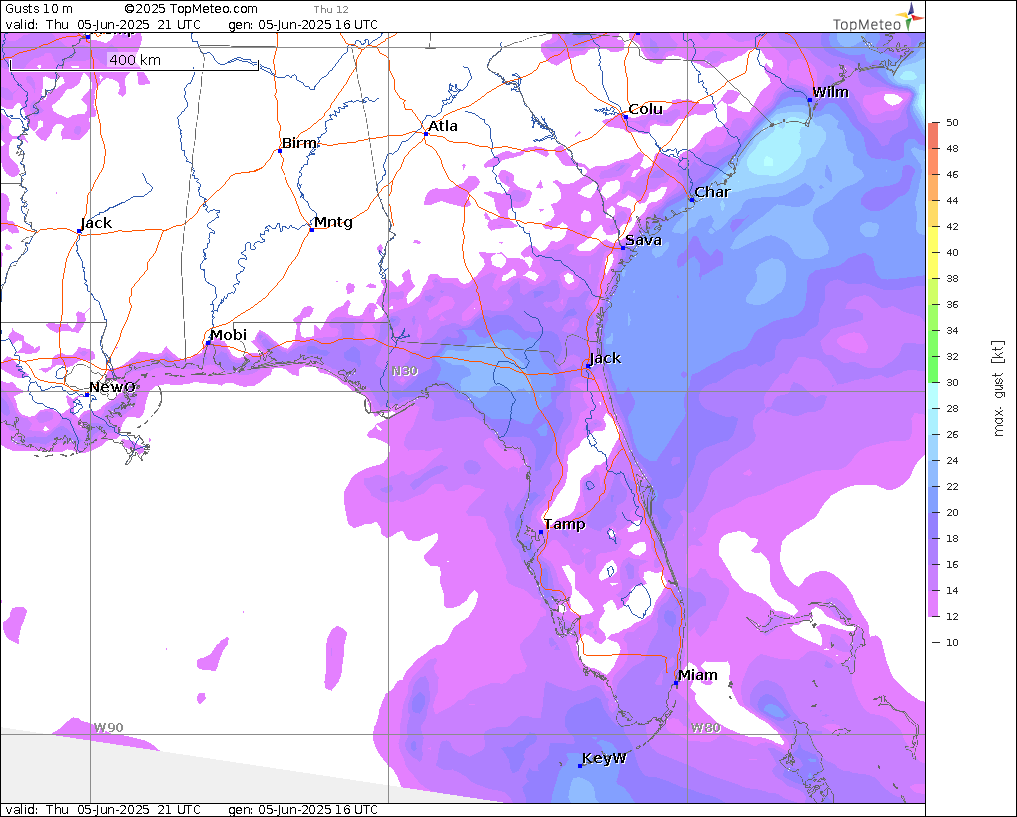The image size is (1017, 817).
Task: Click the 'Gusts 10 m' title
Action: (x=39, y=9)
